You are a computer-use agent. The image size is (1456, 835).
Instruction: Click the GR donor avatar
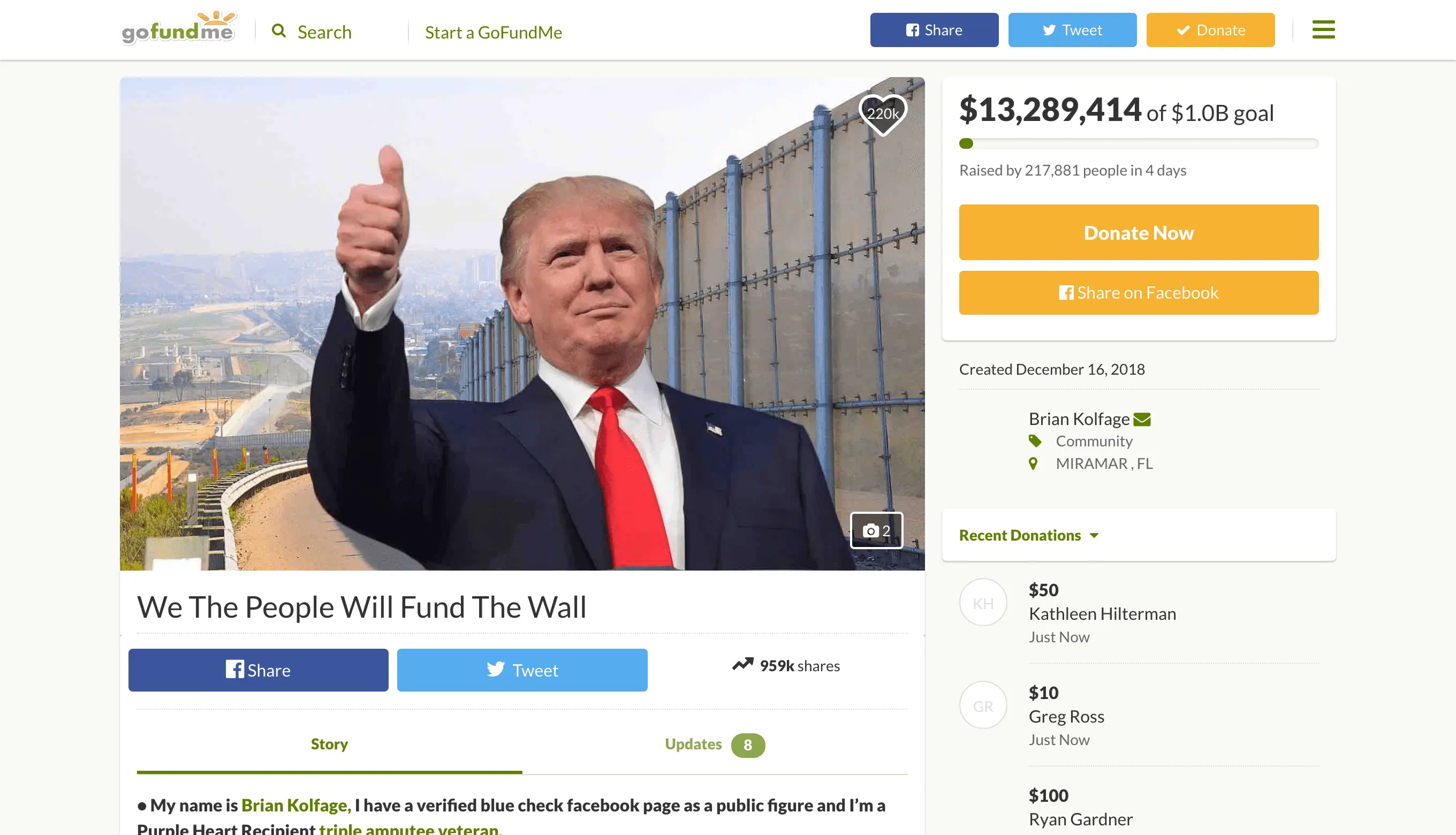(983, 705)
